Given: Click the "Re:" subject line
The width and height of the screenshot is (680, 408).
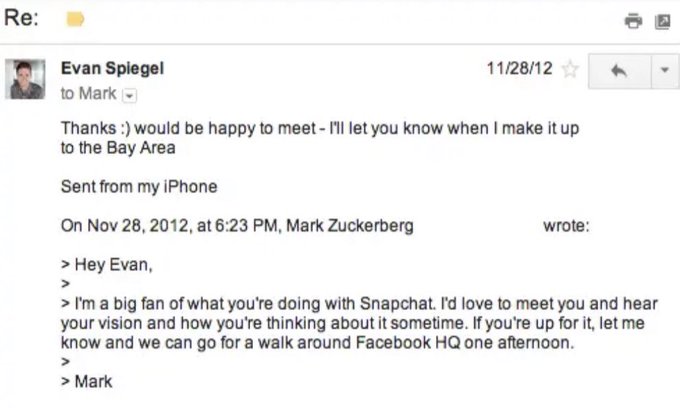Looking at the screenshot, I should (x=22, y=19).
